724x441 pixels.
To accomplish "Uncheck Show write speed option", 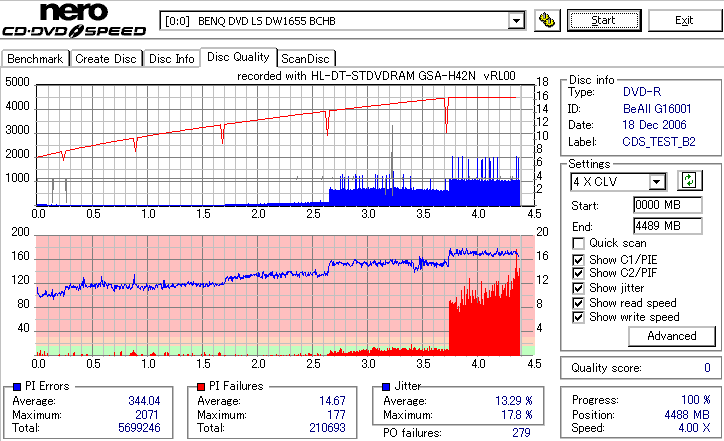I will click(578, 317).
